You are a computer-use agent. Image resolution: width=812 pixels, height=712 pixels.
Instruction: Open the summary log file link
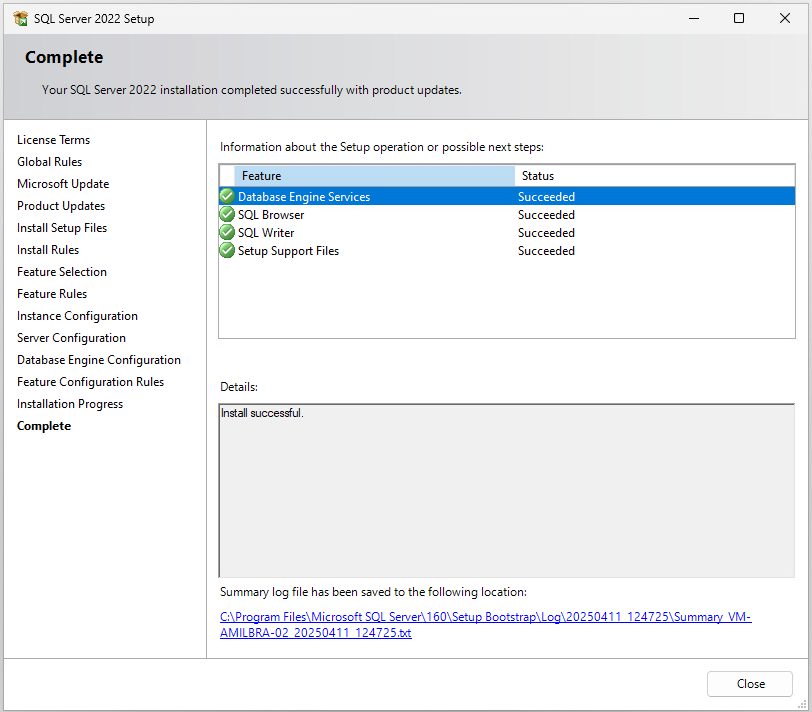[x=485, y=625]
